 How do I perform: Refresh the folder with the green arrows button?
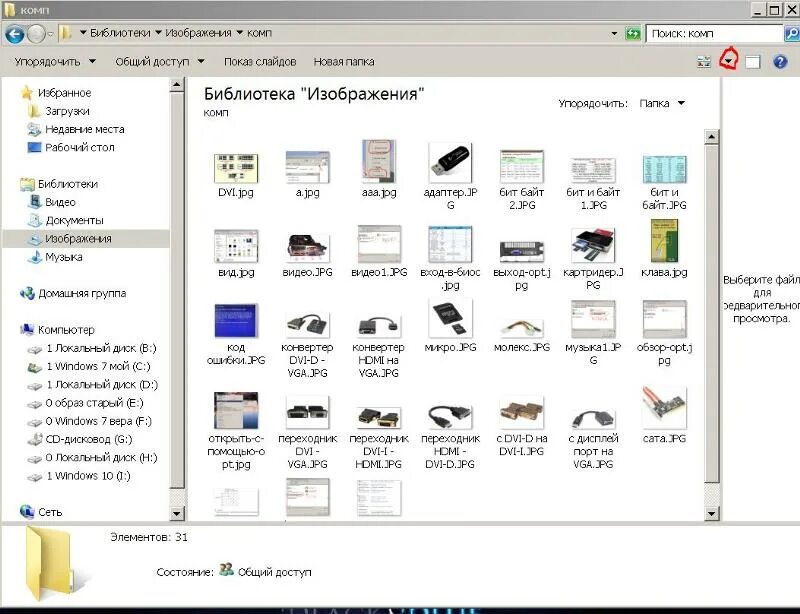click(x=633, y=34)
